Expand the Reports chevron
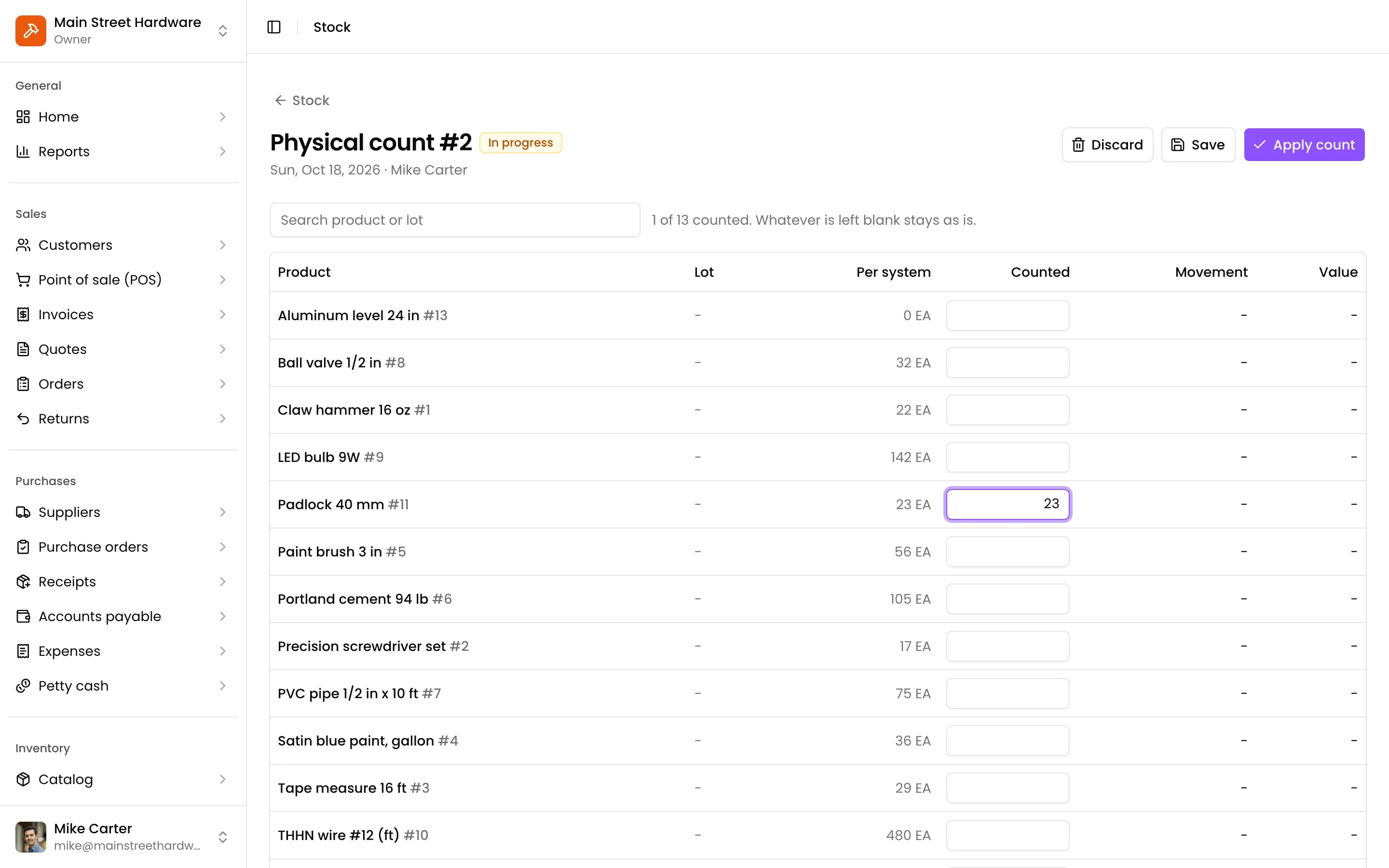The height and width of the screenshot is (868, 1389). coord(223,151)
